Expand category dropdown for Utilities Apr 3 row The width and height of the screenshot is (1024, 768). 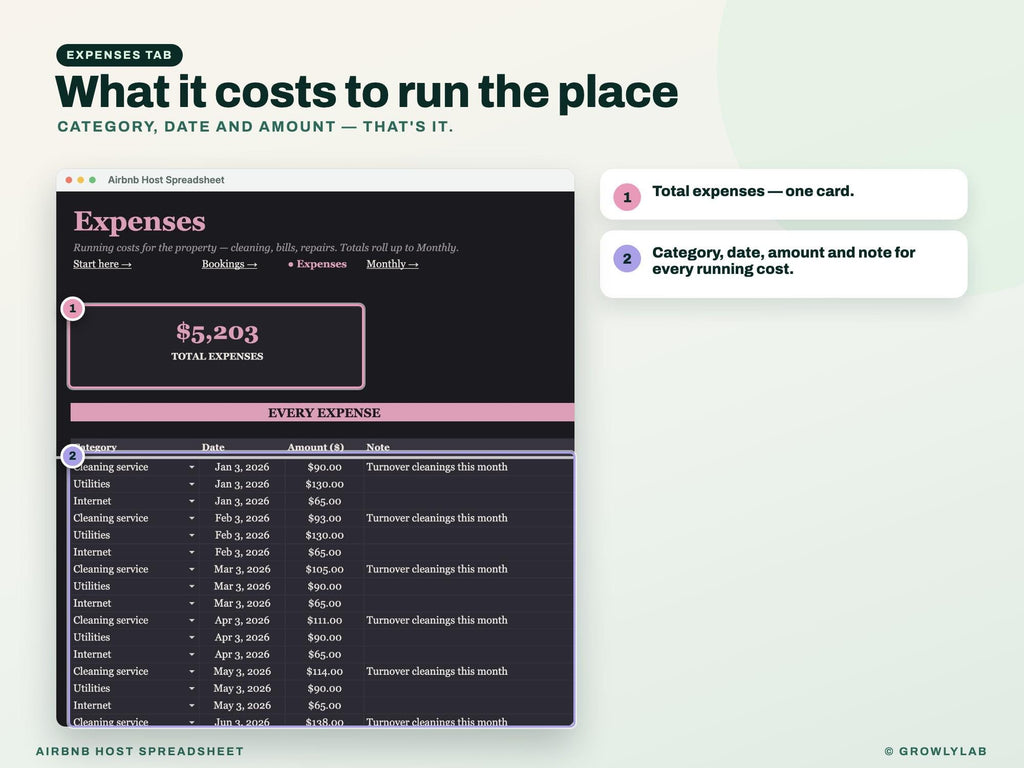[191, 637]
